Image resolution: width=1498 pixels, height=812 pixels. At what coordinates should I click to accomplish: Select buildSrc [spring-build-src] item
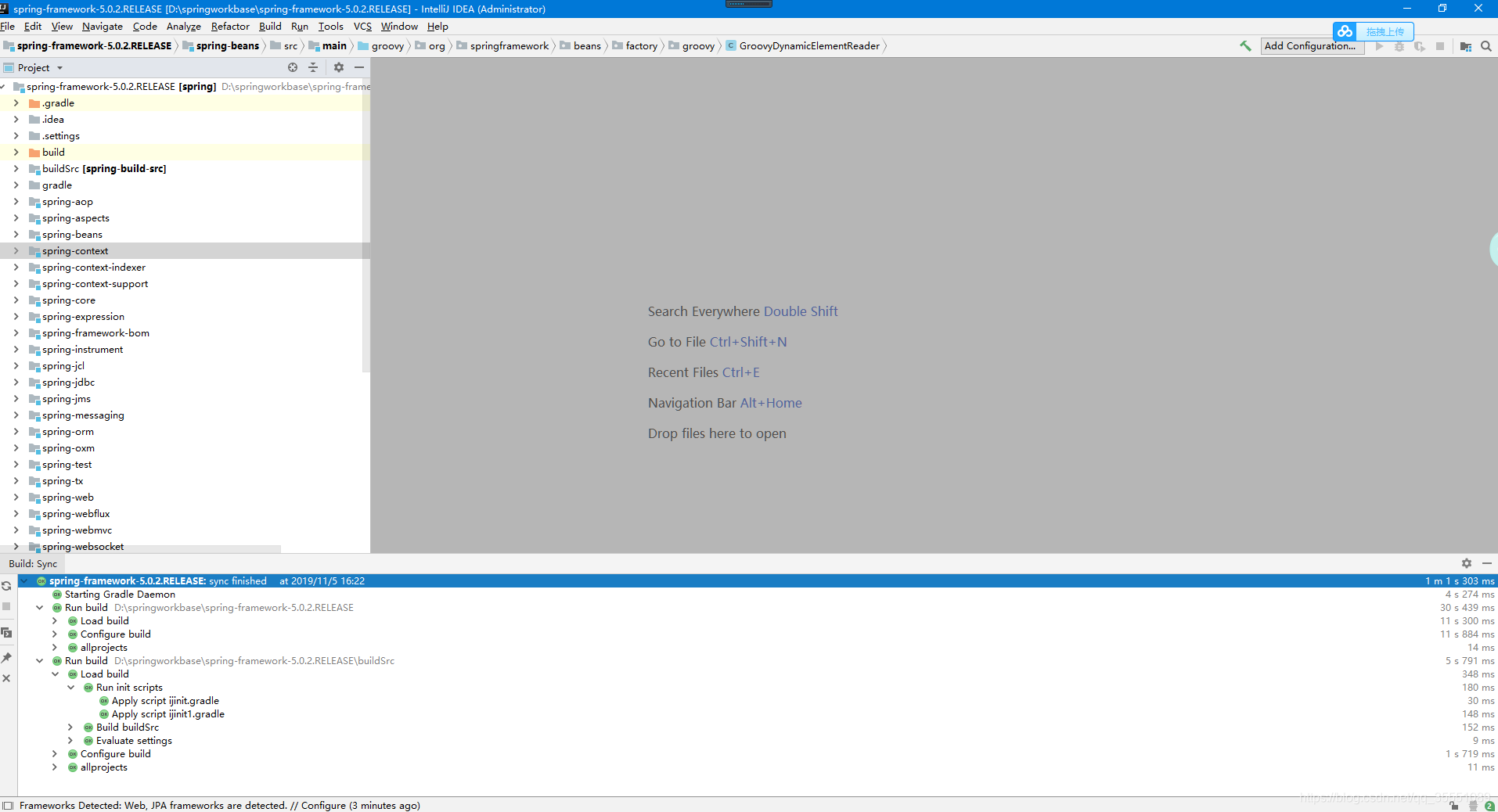(x=104, y=169)
